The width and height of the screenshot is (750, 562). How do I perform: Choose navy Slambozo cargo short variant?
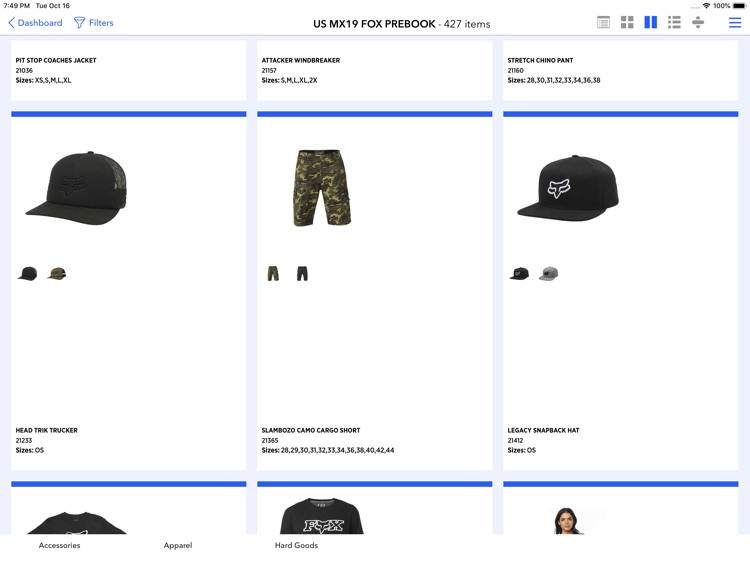302,274
